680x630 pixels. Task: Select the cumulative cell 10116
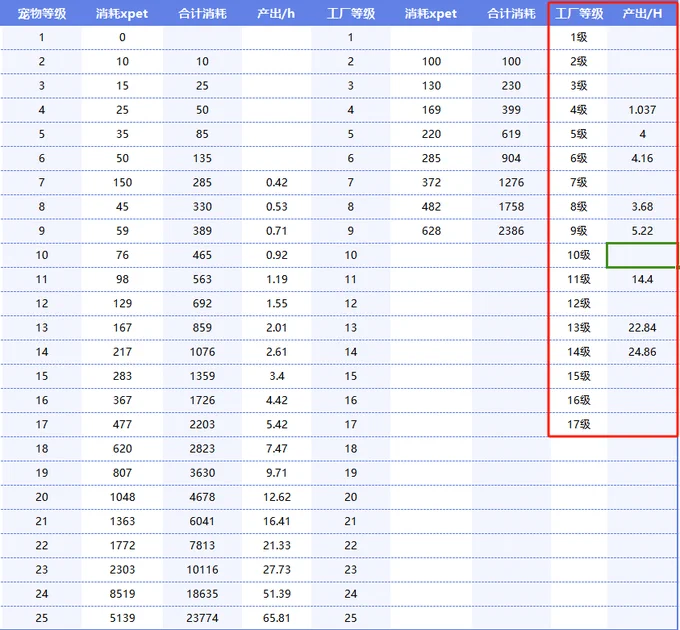203,569
